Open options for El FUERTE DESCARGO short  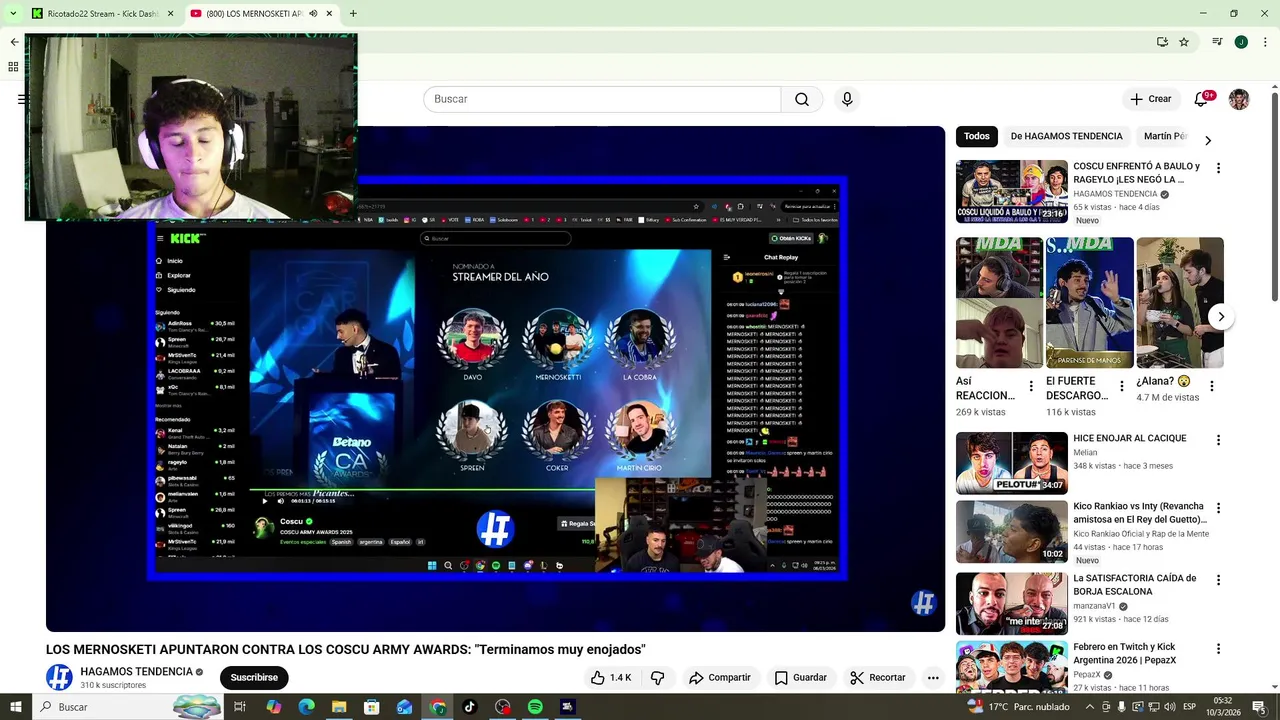1121,386
